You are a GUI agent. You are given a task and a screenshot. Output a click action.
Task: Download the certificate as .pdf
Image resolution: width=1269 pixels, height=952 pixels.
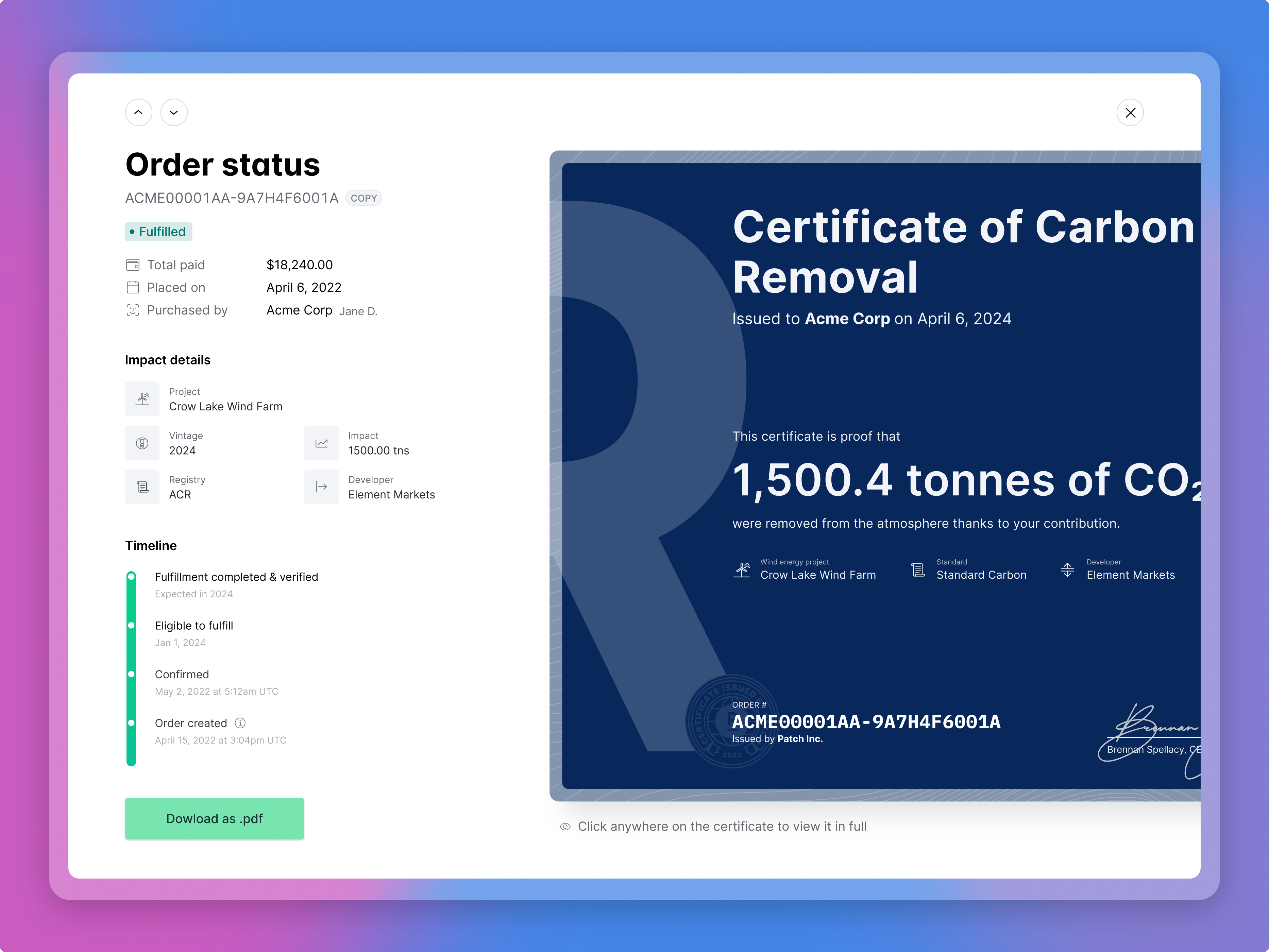[x=215, y=818]
